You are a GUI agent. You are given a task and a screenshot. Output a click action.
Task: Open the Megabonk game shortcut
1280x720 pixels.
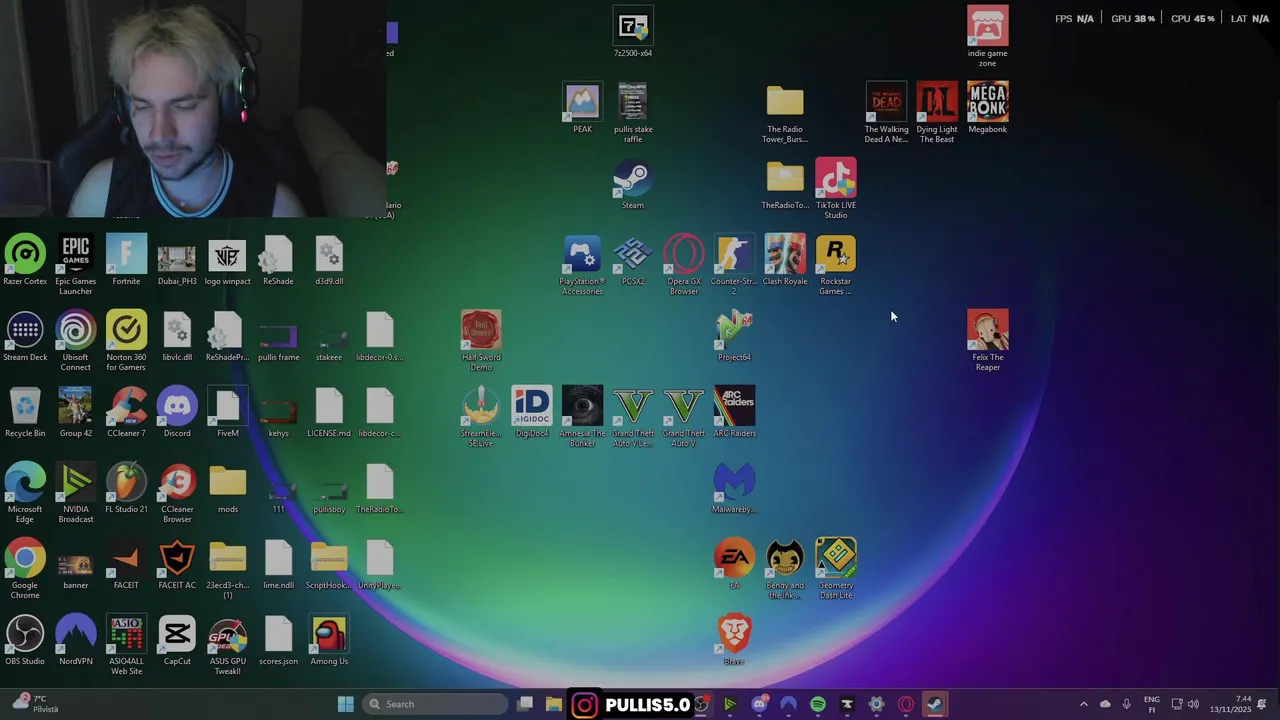988,110
